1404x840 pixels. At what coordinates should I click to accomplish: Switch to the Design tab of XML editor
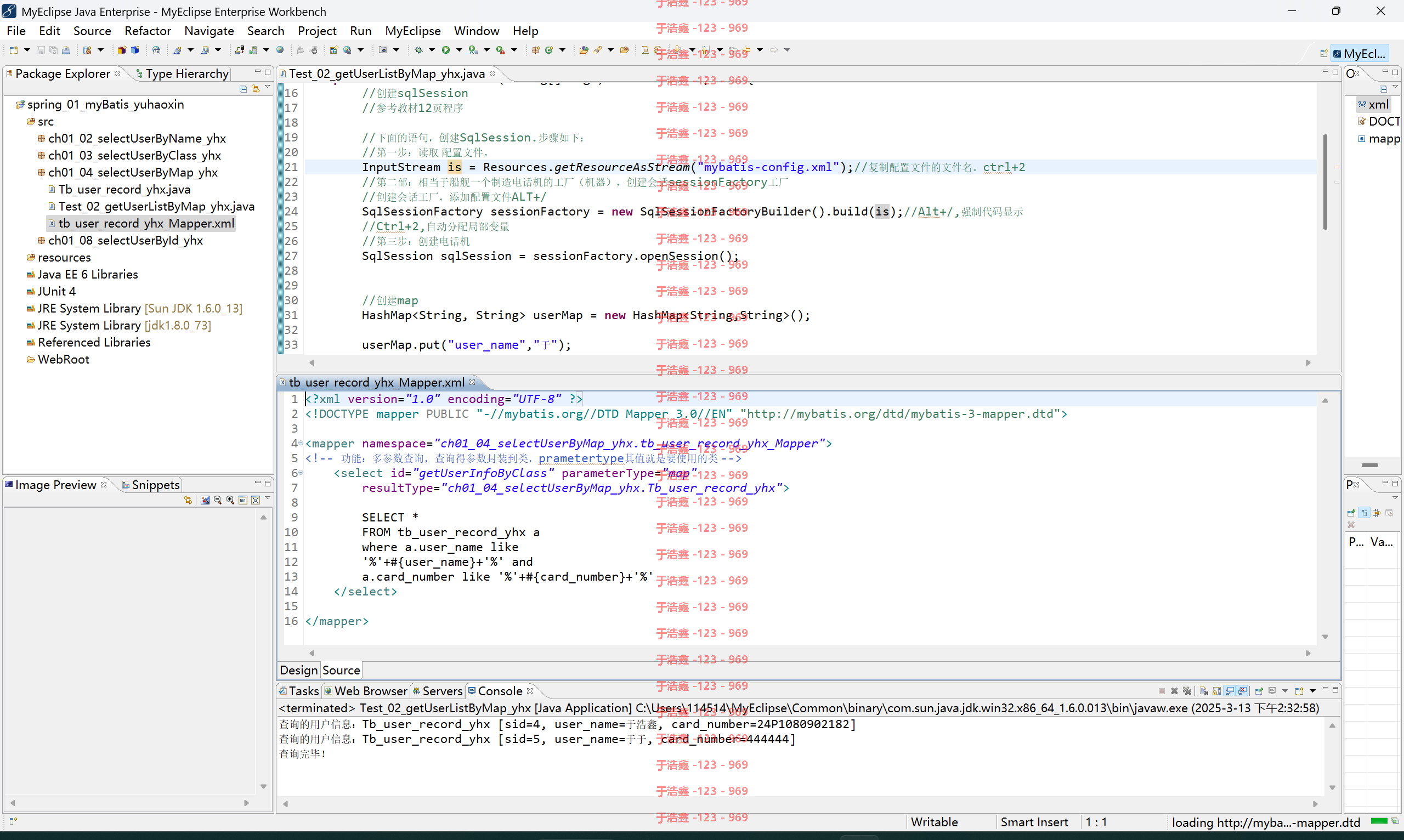298,670
